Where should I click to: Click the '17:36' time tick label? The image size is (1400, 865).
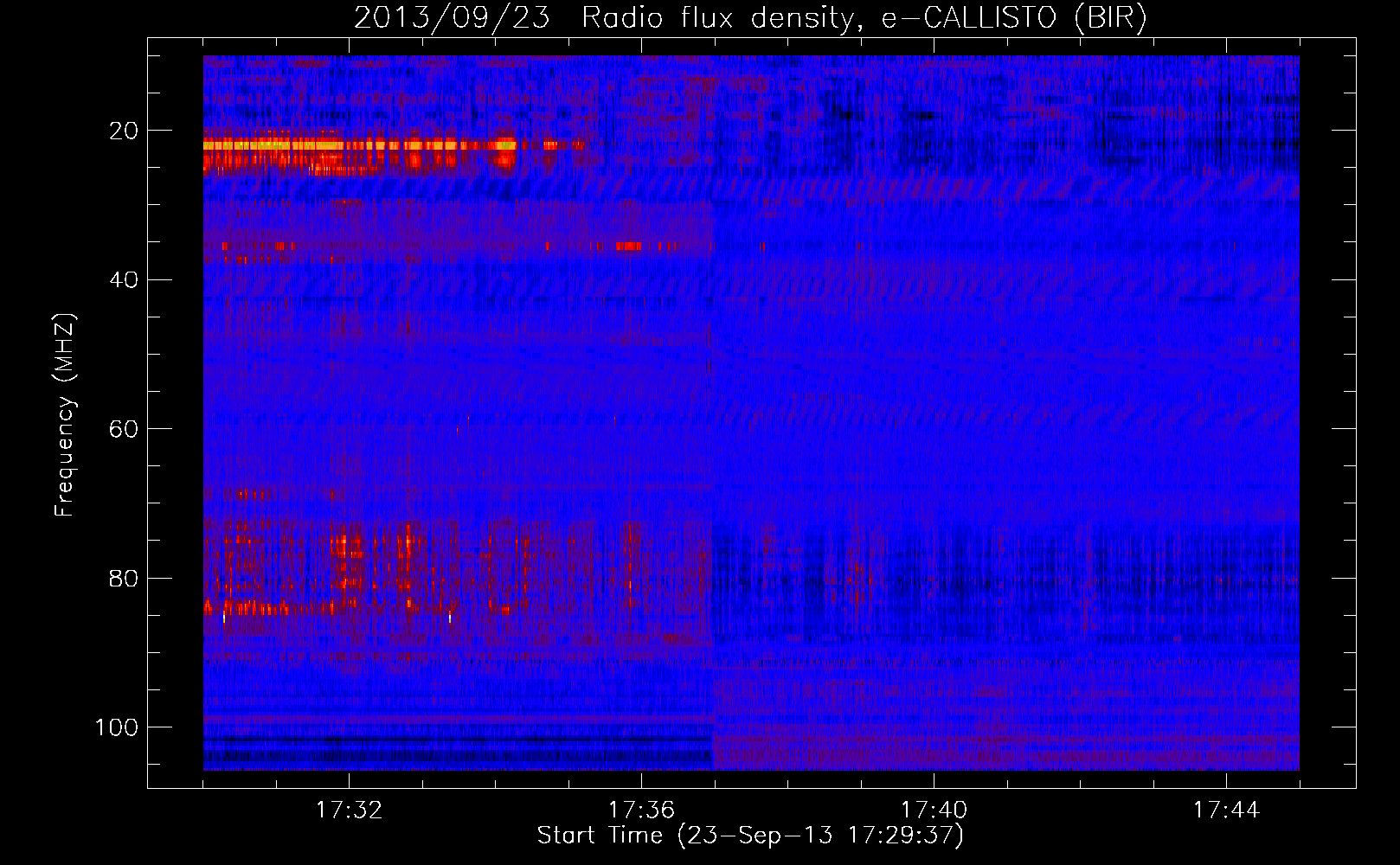641,811
